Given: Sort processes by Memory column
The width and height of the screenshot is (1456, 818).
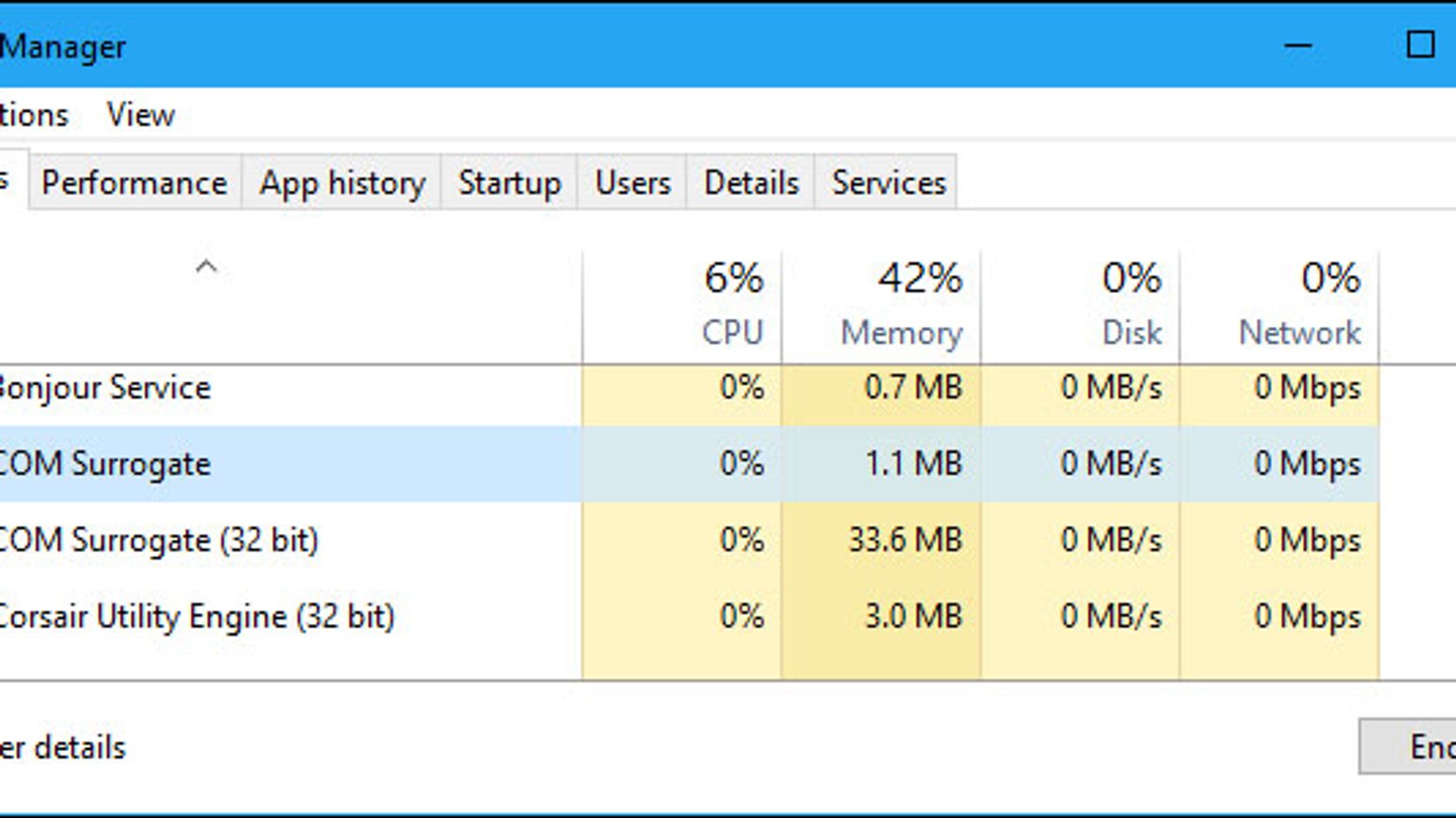Looking at the screenshot, I should 881,307.
